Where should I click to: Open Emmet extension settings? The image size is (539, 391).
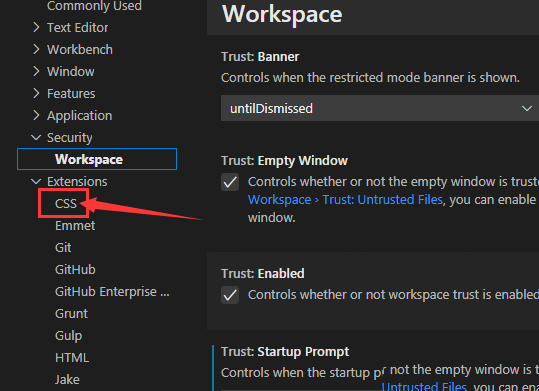click(75, 226)
